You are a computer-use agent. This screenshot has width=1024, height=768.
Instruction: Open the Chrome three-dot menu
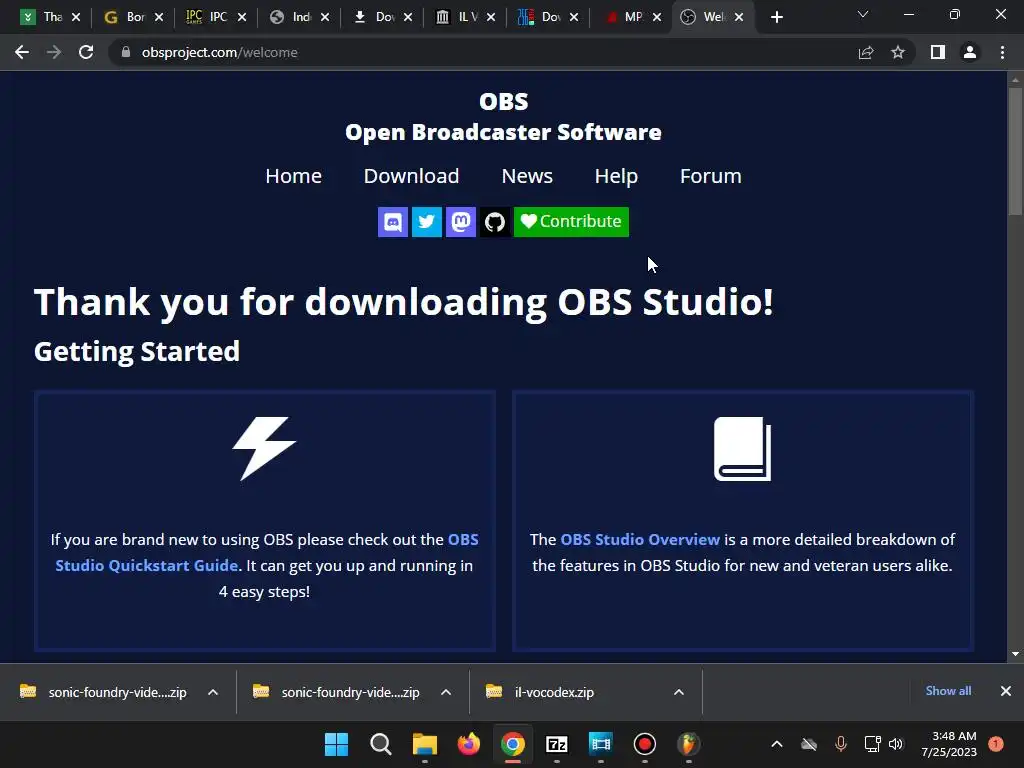(1002, 52)
